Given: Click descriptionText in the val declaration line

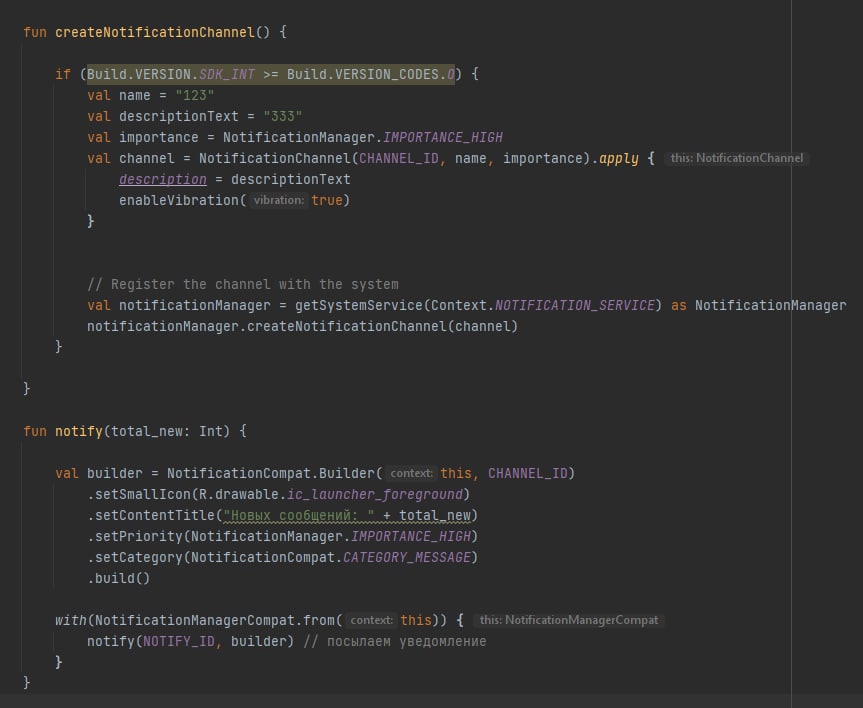Looking at the screenshot, I should click(x=179, y=116).
